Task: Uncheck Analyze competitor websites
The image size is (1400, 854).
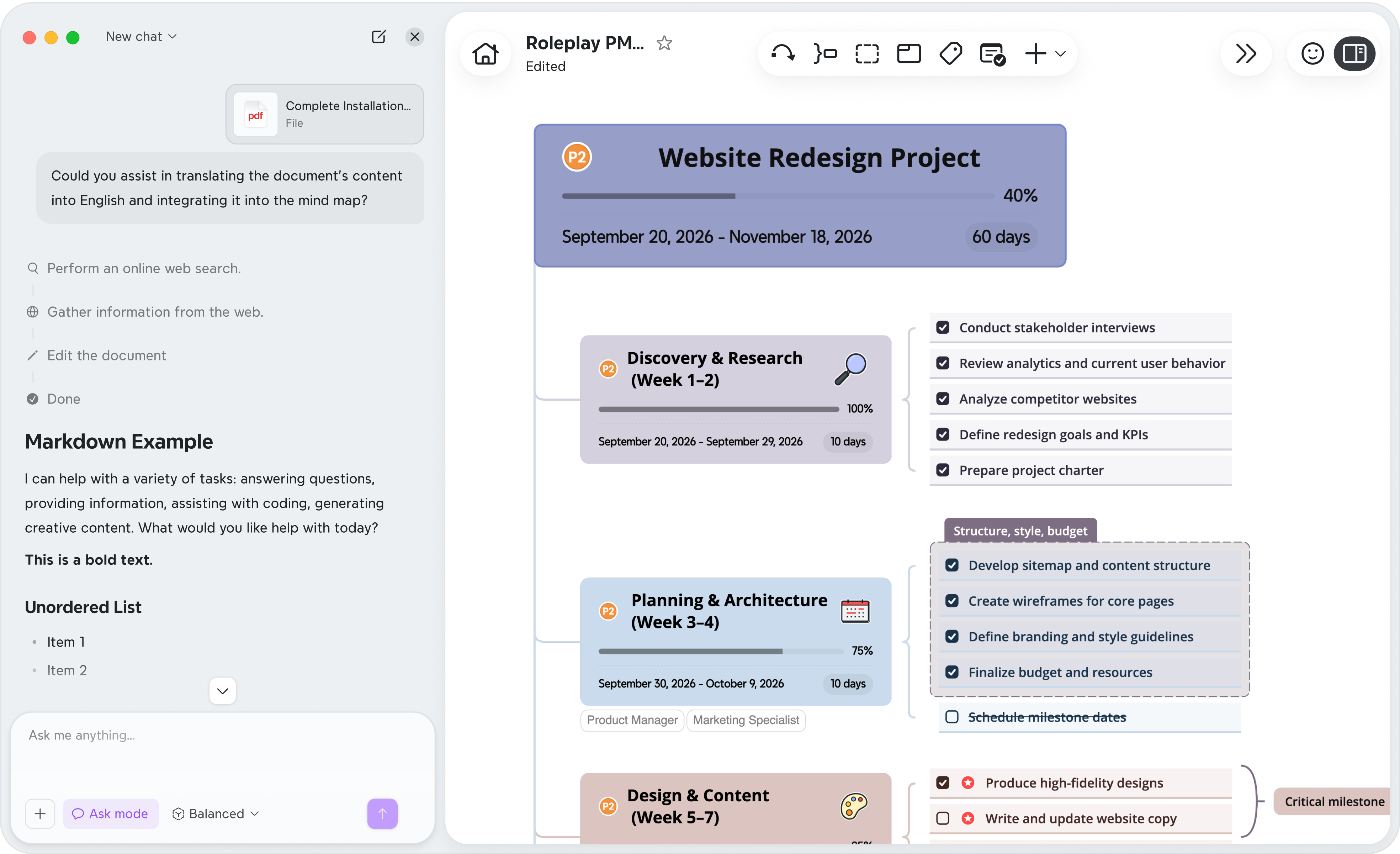Action: [x=943, y=399]
